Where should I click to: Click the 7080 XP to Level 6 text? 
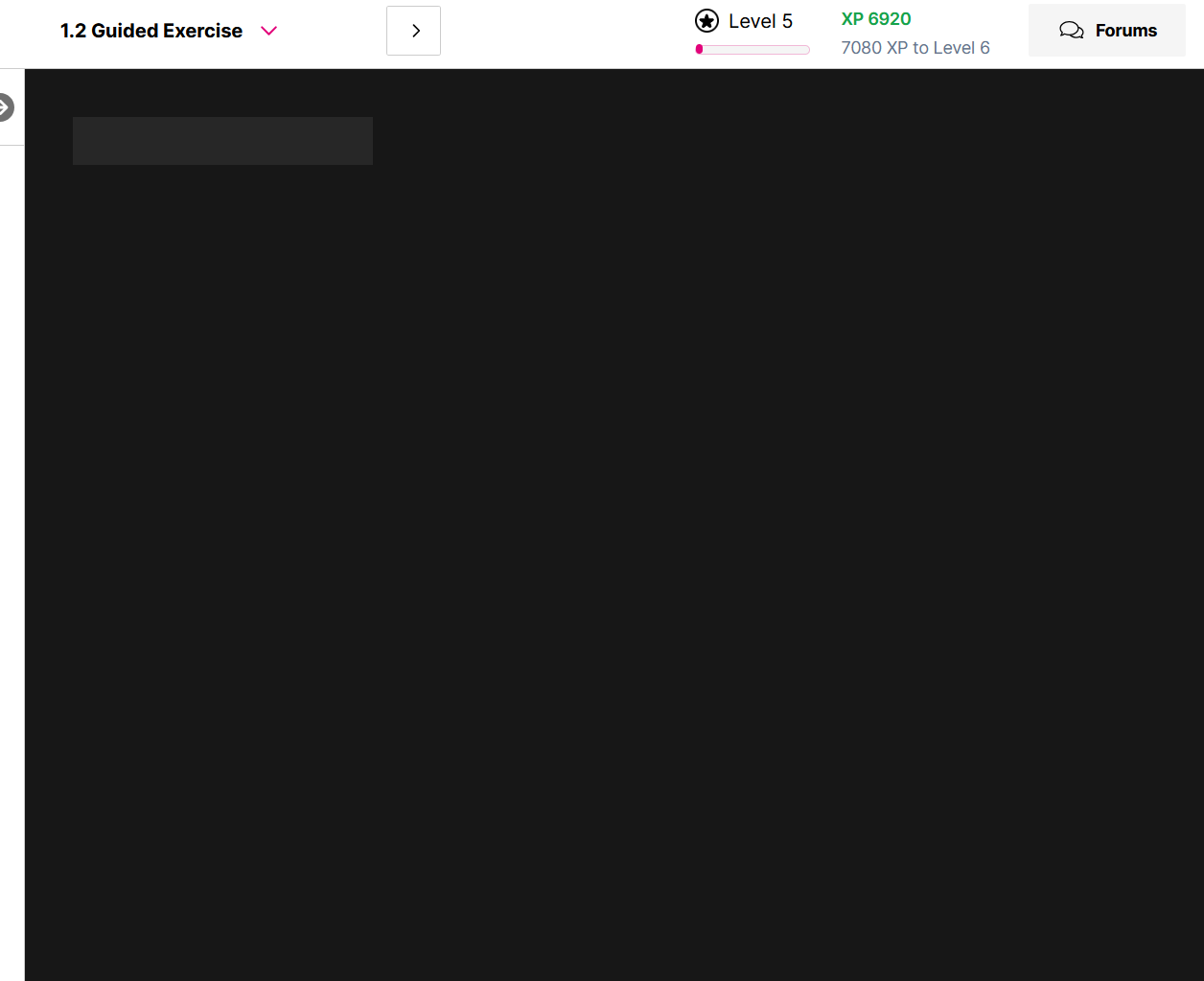pos(915,48)
